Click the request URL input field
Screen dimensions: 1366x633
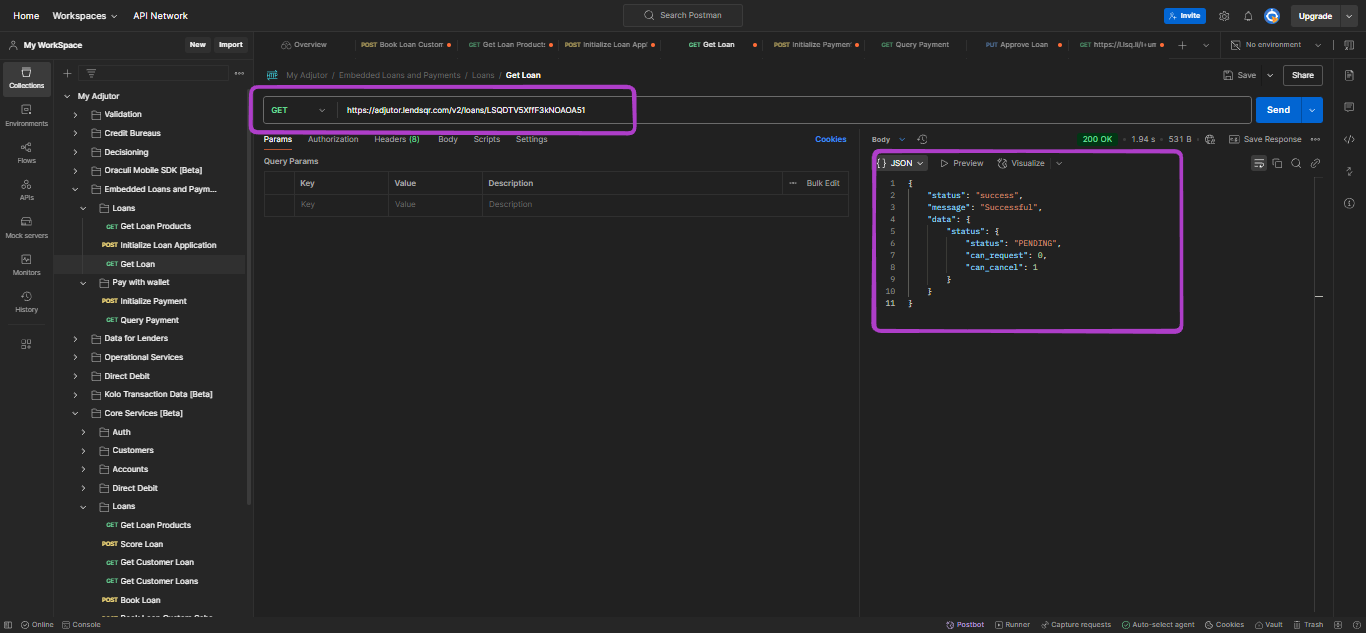pos(793,110)
